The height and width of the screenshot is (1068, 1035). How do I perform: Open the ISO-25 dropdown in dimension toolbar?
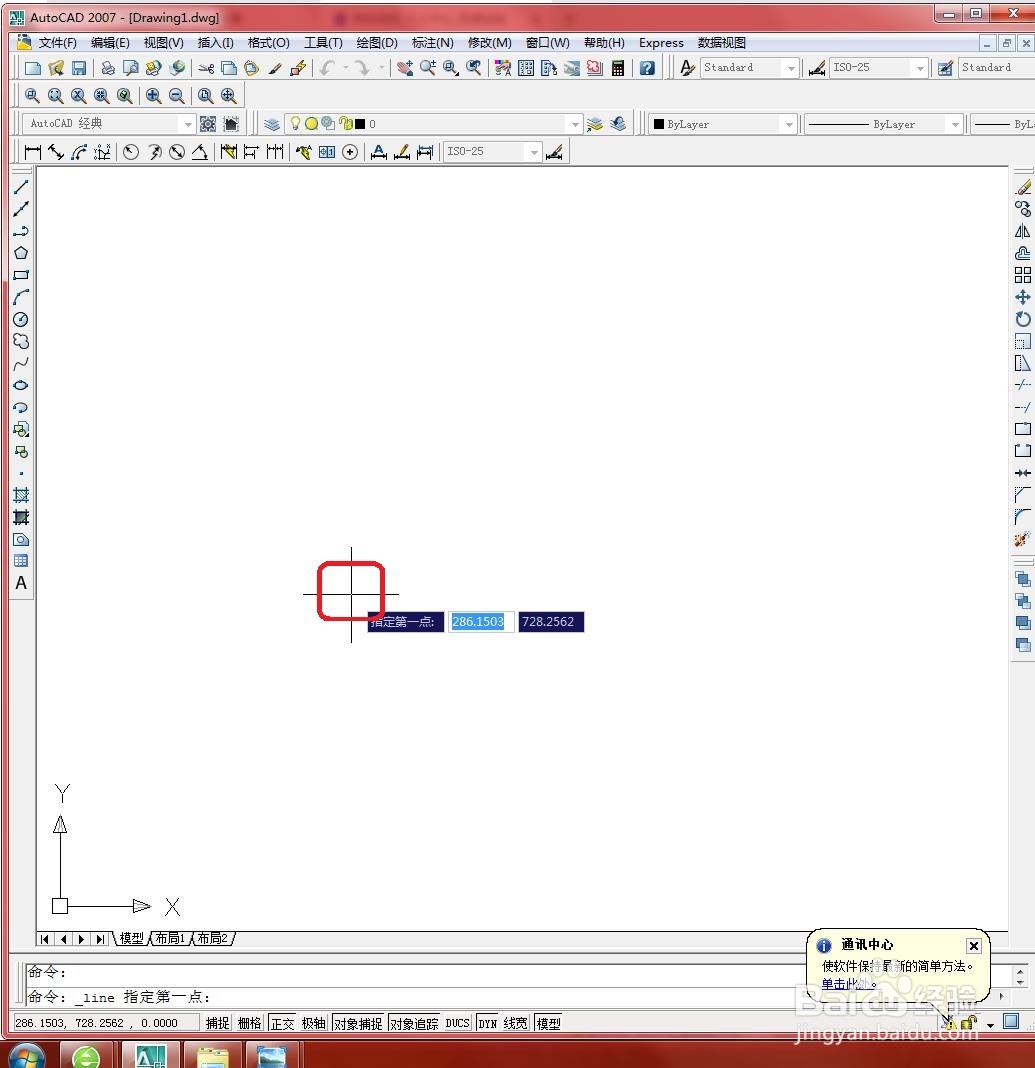click(534, 151)
